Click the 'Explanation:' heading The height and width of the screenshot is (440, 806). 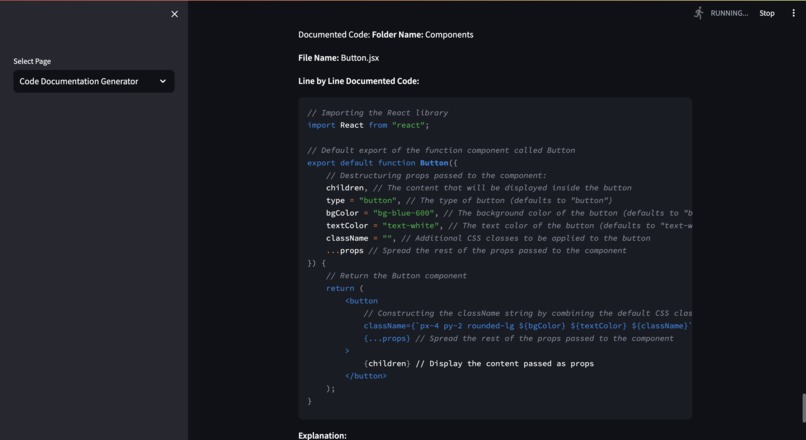click(322, 435)
